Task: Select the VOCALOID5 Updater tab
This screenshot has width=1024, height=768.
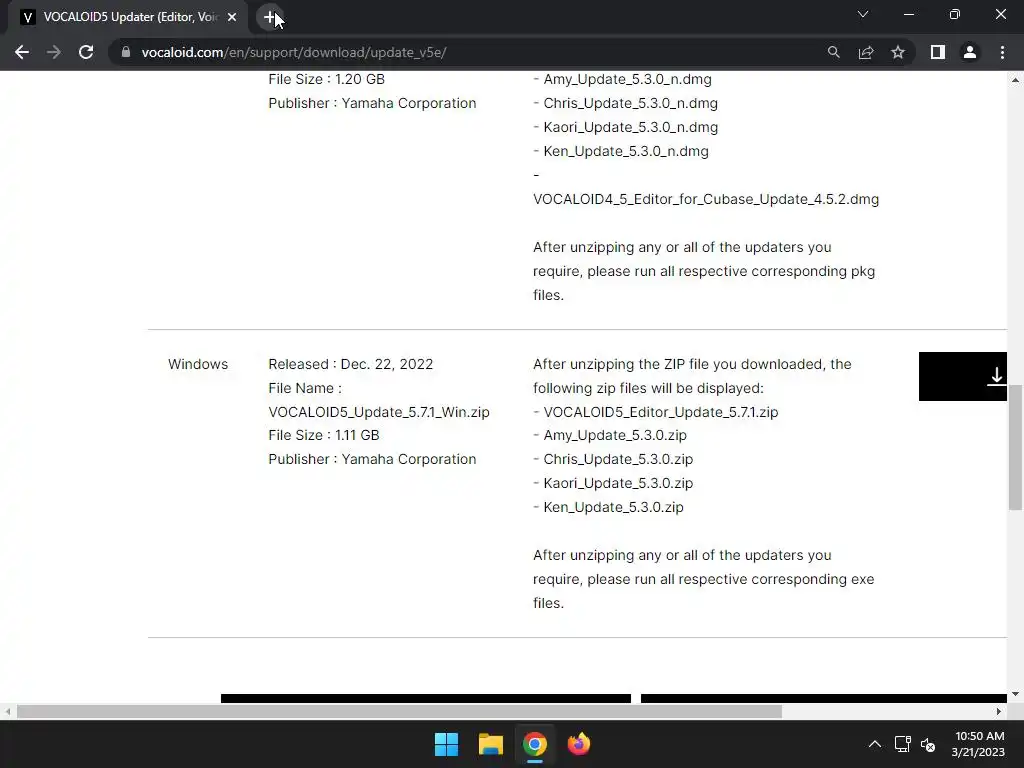Action: pyautogui.click(x=127, y=17)
